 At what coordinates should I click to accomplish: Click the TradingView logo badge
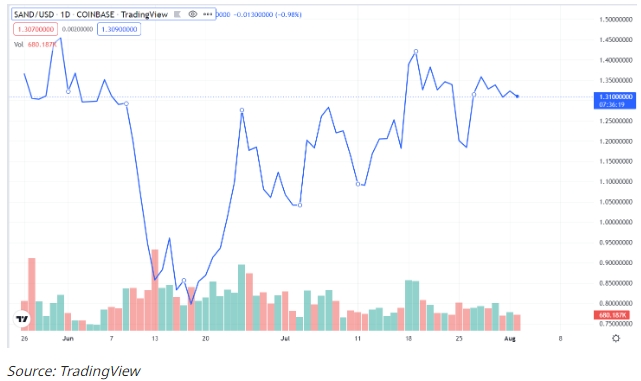(x=22, y=319)
